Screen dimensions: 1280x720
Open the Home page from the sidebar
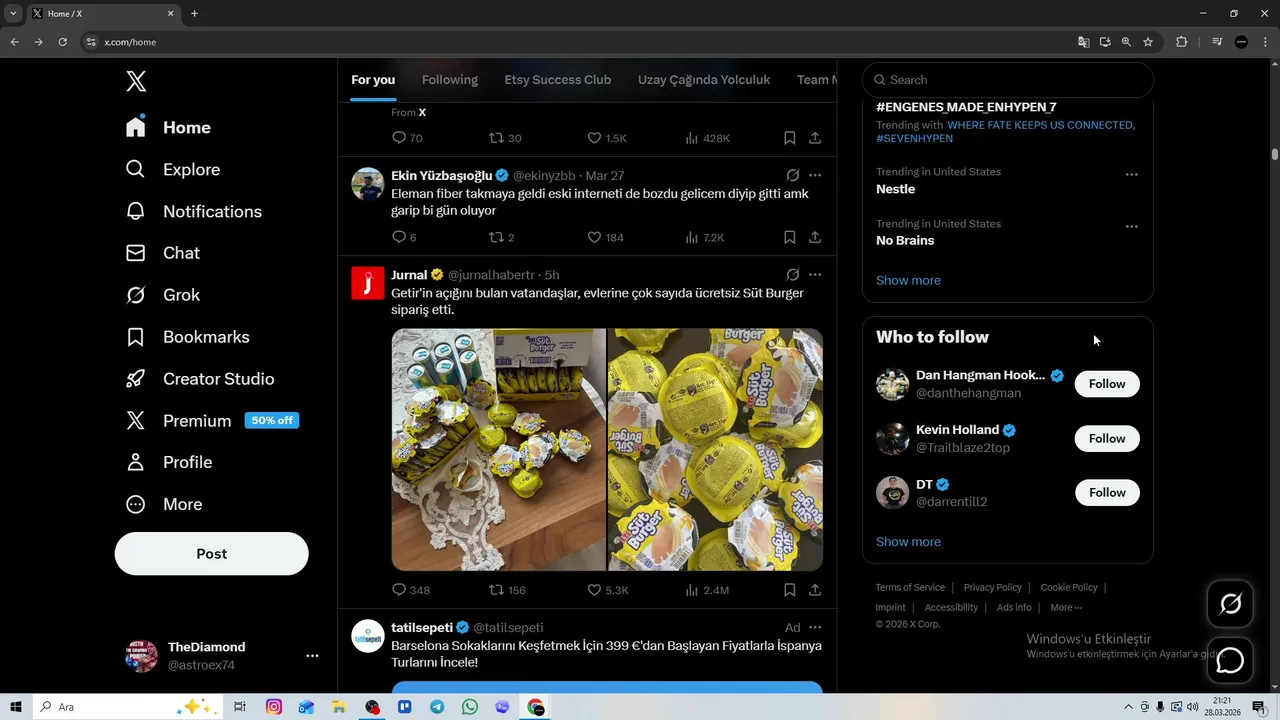pyautogui.click(x=168, y=128)
